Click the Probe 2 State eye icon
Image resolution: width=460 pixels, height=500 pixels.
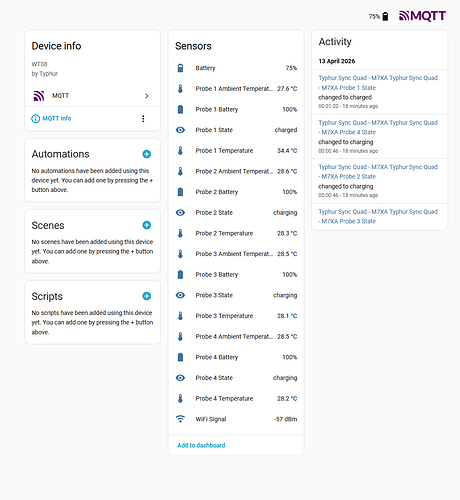click(180, 212)
